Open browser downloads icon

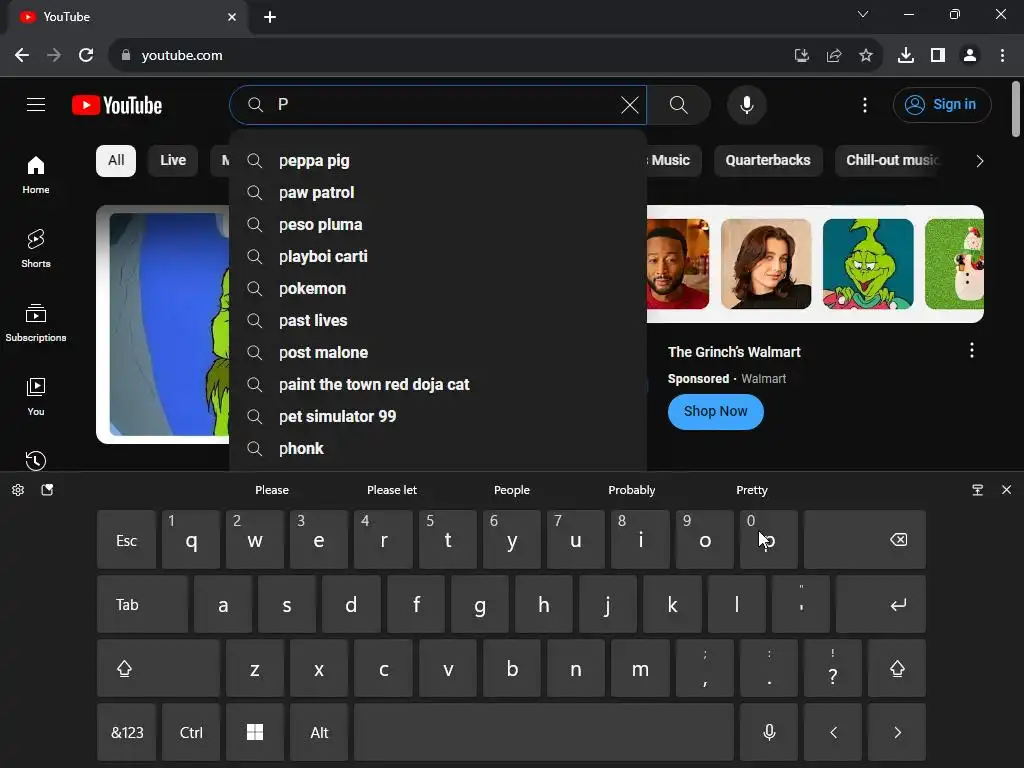[905, 56]
